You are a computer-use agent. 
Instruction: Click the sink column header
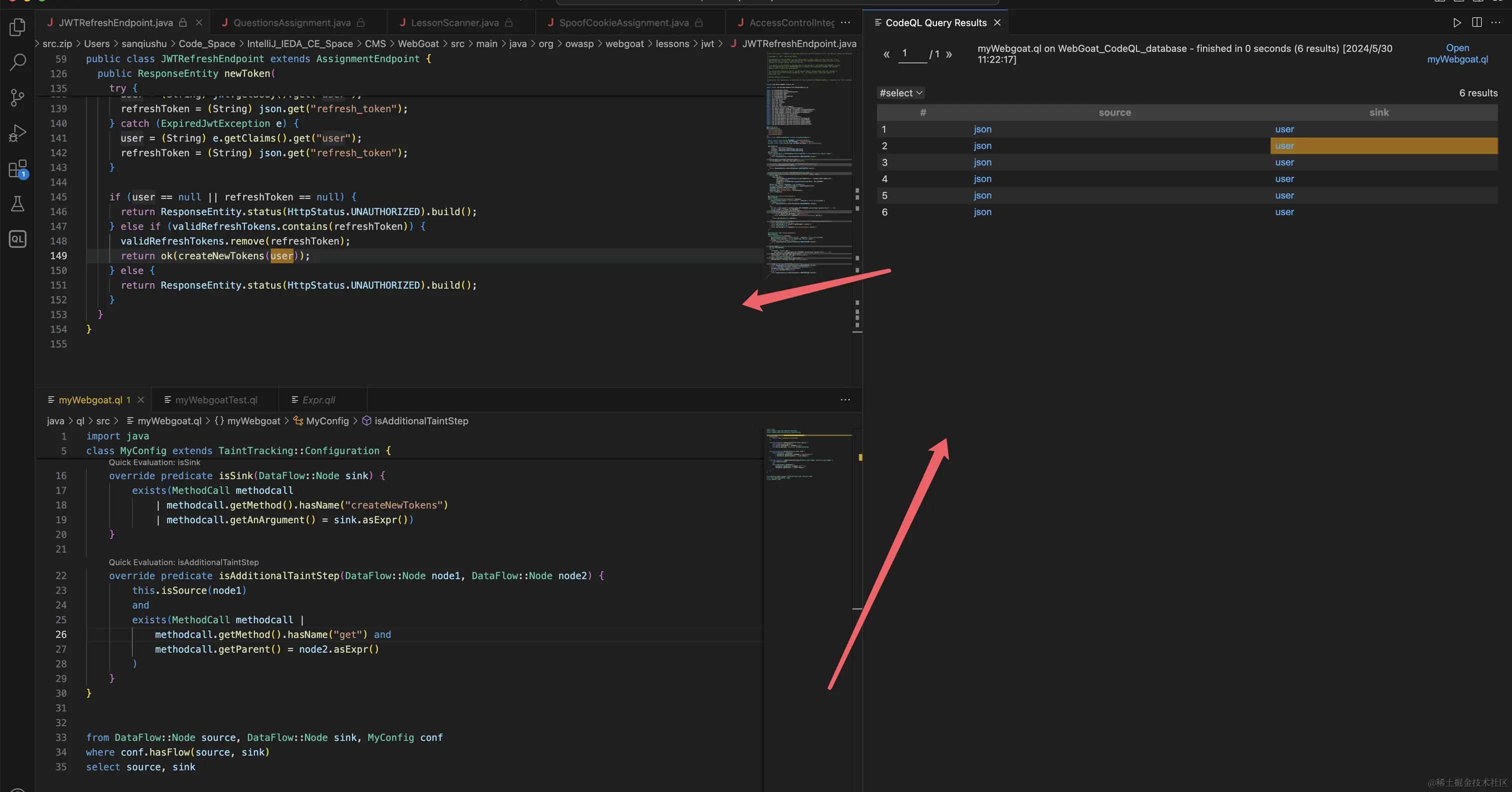[1379, 112]
